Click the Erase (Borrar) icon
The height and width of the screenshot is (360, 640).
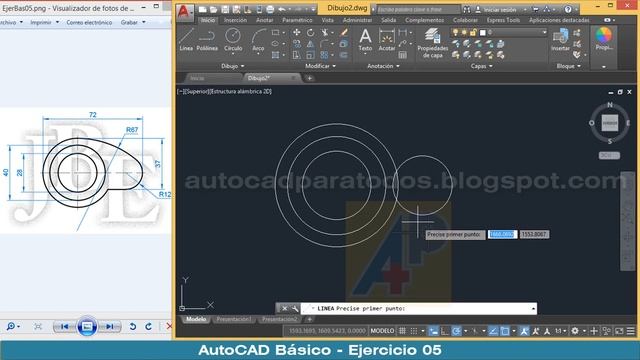(344, 33)
